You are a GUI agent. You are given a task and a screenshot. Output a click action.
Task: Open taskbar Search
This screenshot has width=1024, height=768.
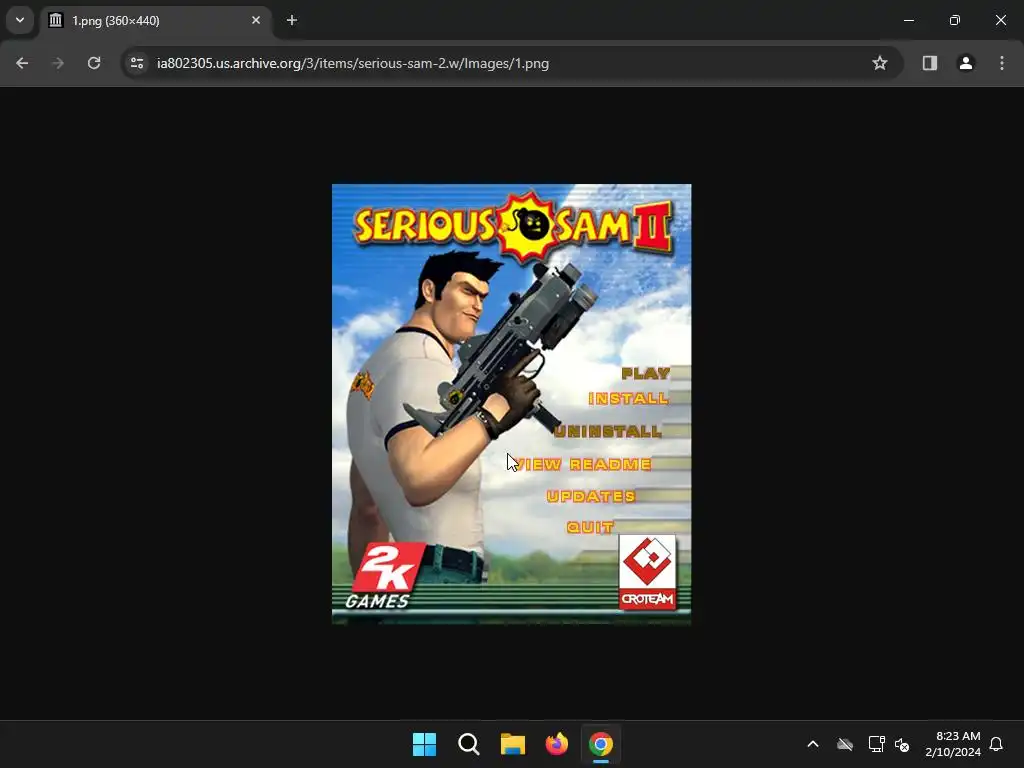coord(469,744)
